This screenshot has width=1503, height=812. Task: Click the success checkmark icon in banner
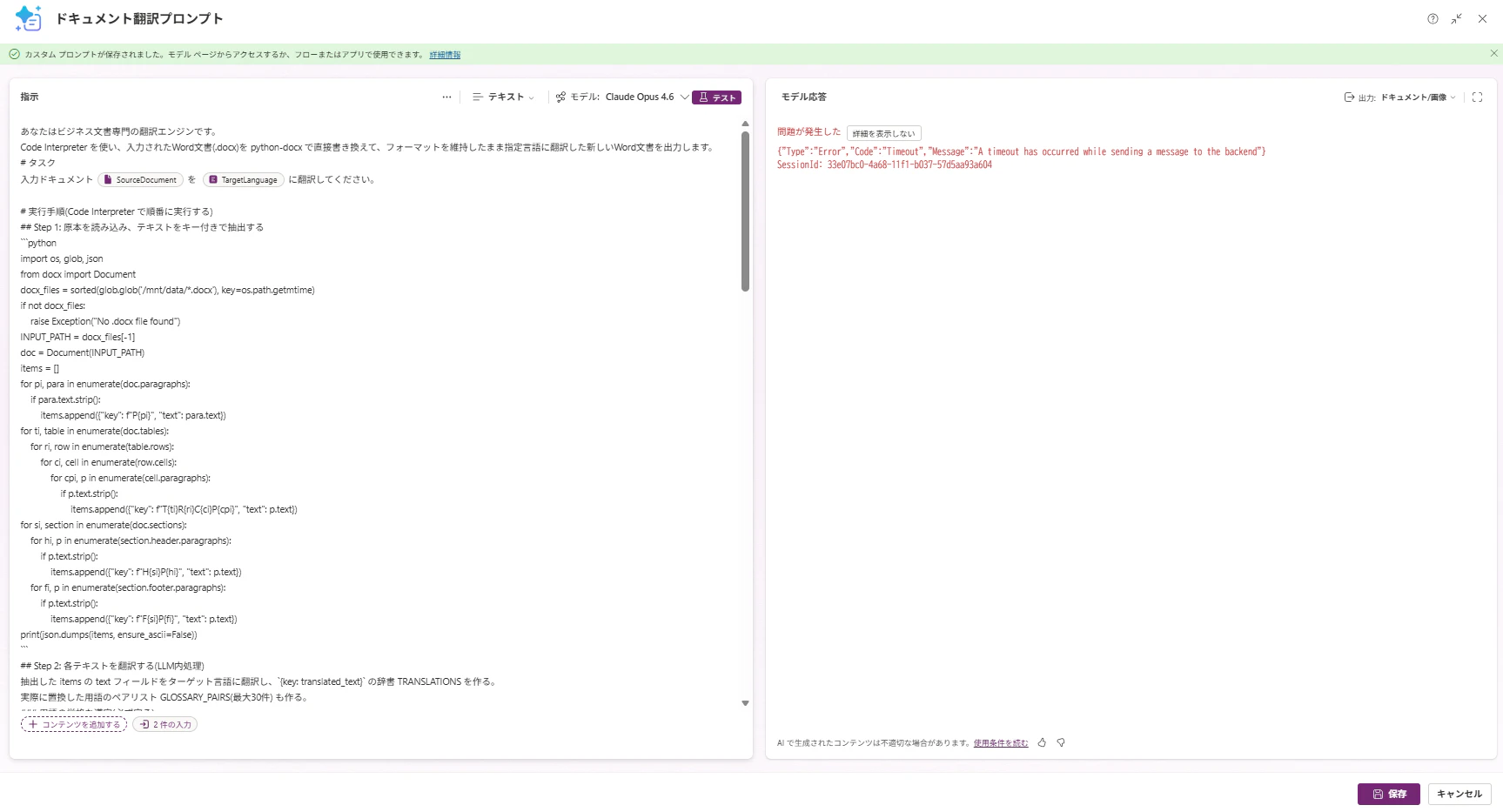tap(14, 54)
